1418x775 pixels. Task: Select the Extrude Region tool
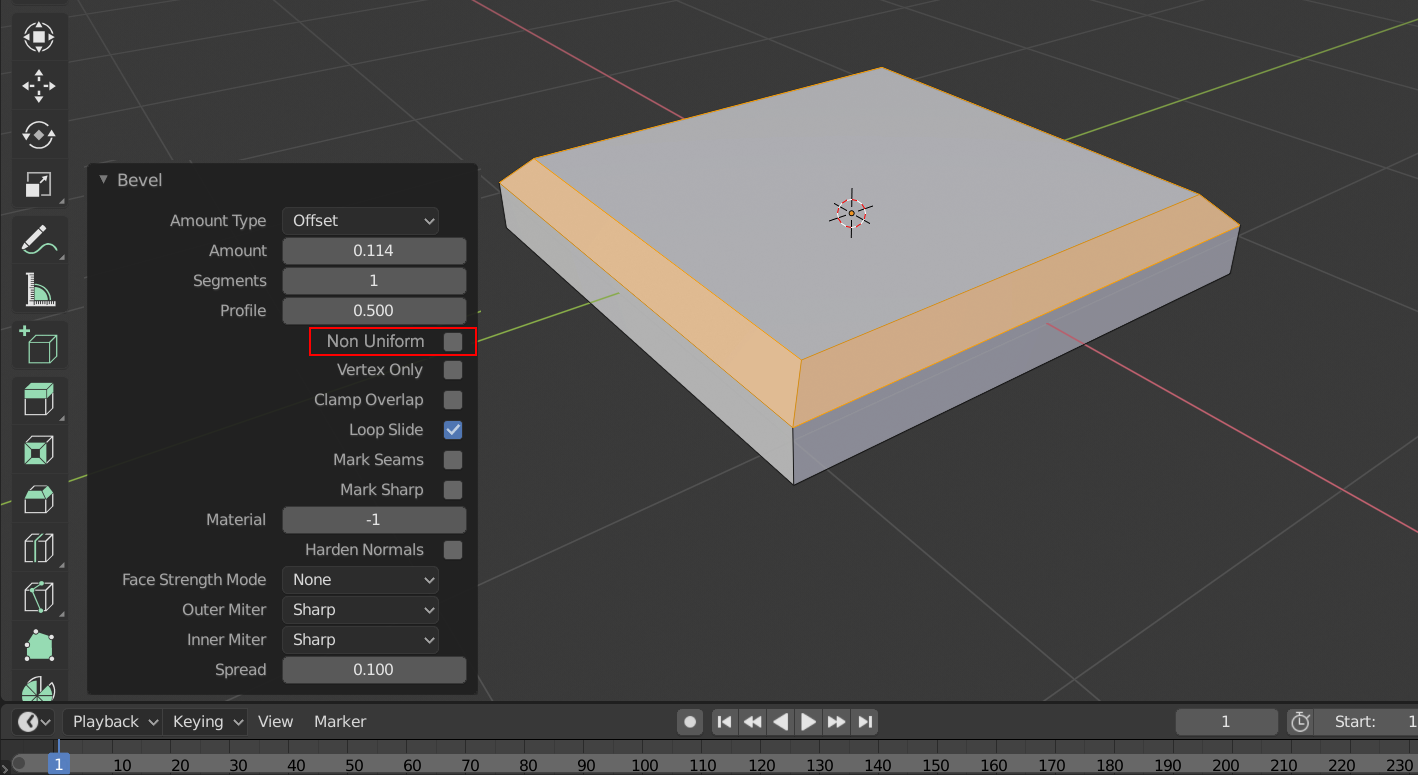[x=39, y=401]
